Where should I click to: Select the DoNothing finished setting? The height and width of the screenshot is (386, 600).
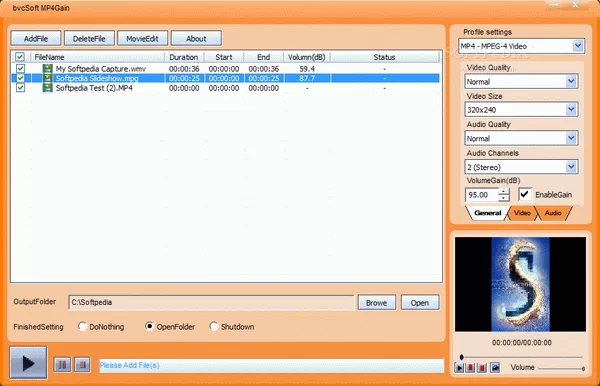[x=82, y=326]
